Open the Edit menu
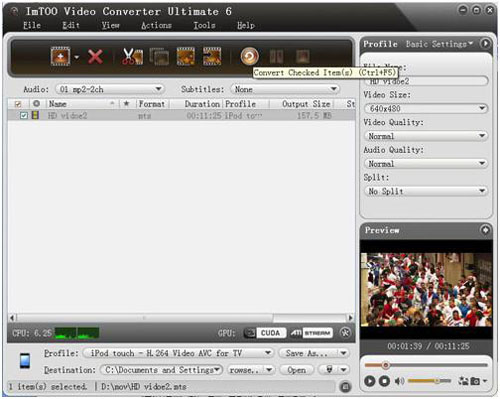 [71, 25]
